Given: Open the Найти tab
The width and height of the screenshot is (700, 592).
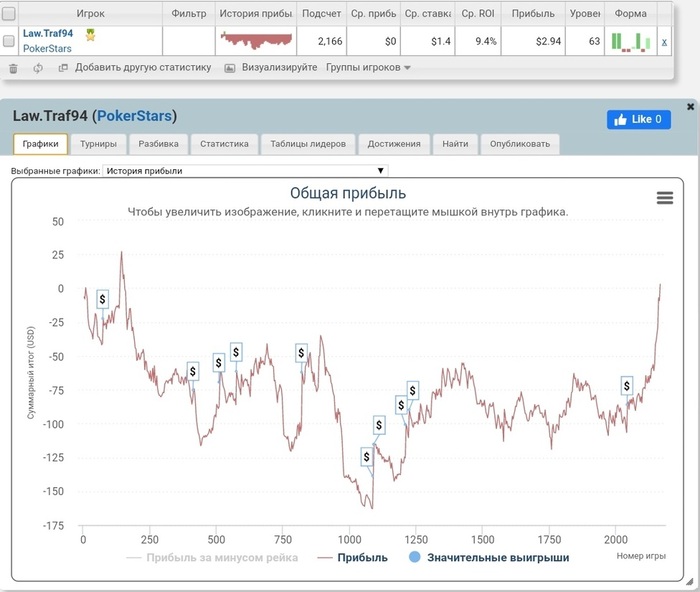Looking at the screenshot, I should pos(455,144).
